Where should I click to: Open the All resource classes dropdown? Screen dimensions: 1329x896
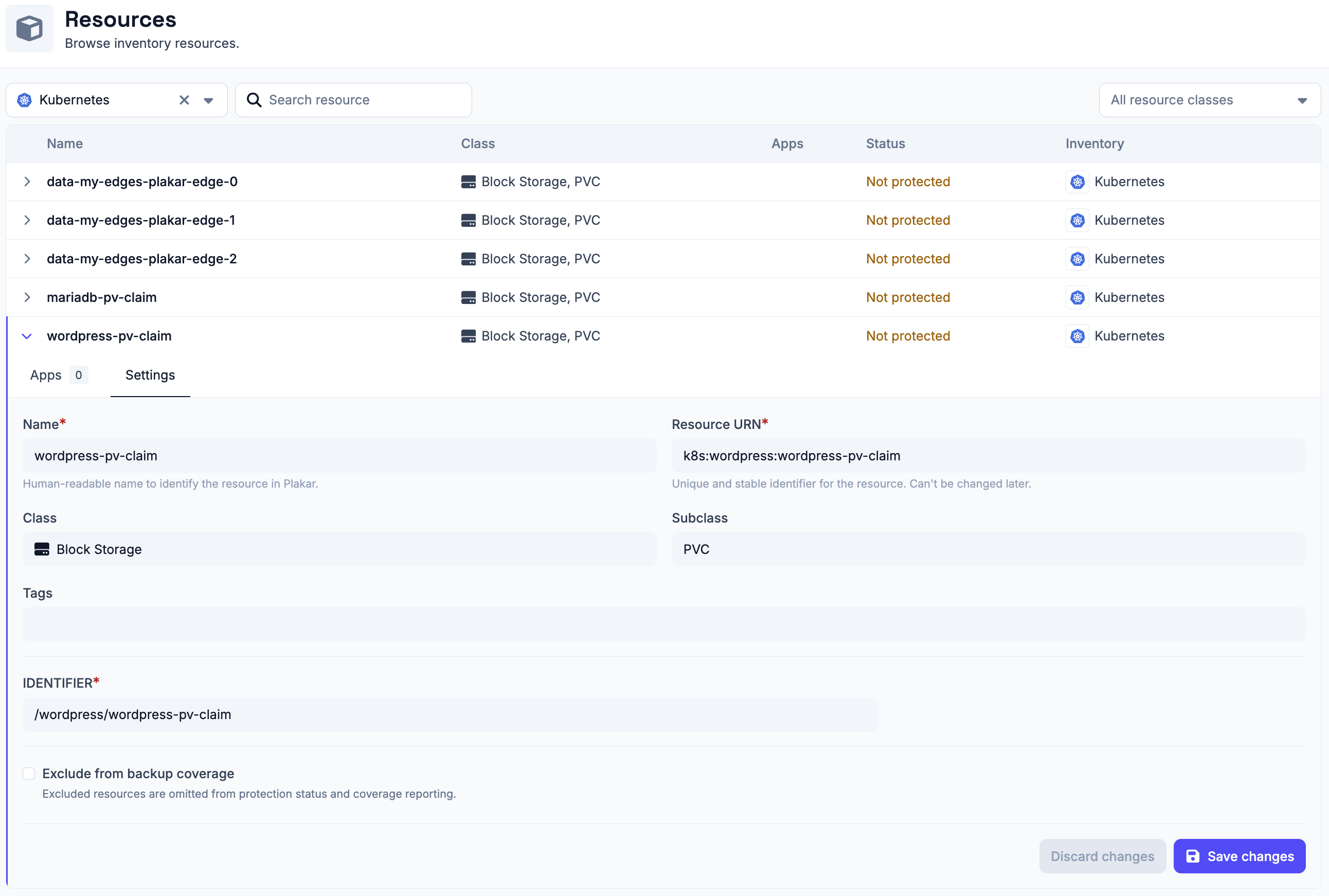click(x=1209, y=100)
